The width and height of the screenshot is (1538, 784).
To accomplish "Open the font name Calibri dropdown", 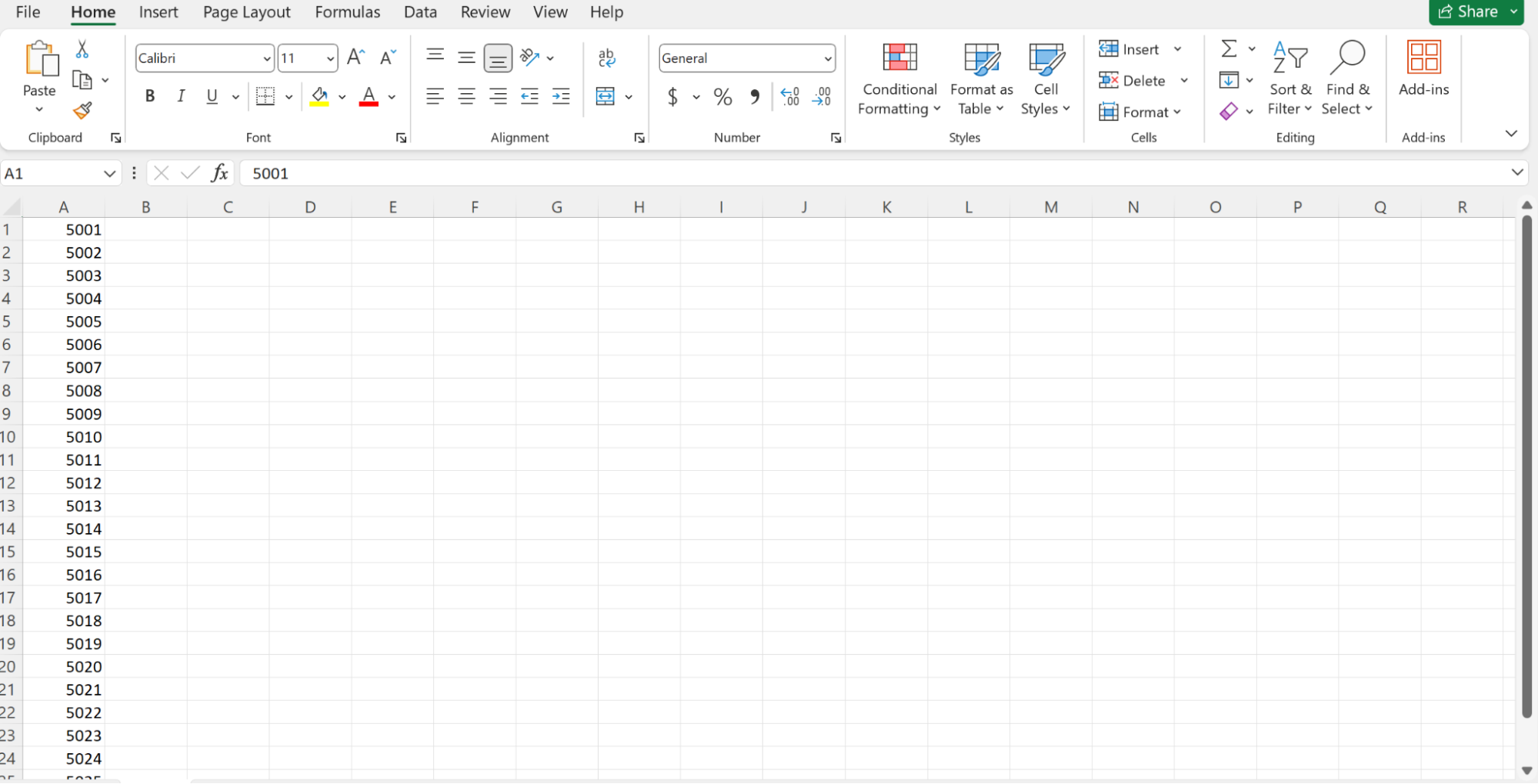I will click(267, 58).
